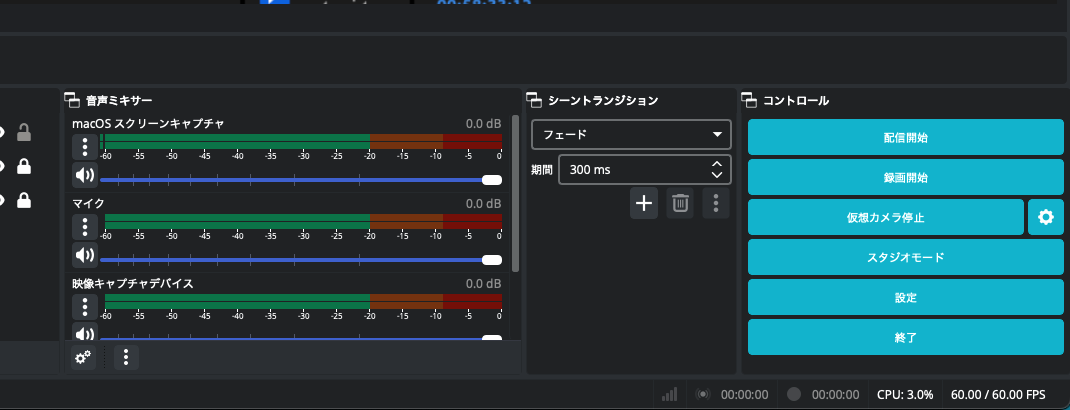The height and width of the screenshot is (410, 1070).
Task: Click 録画開始 to start recording
Action: tap(906, 177)
